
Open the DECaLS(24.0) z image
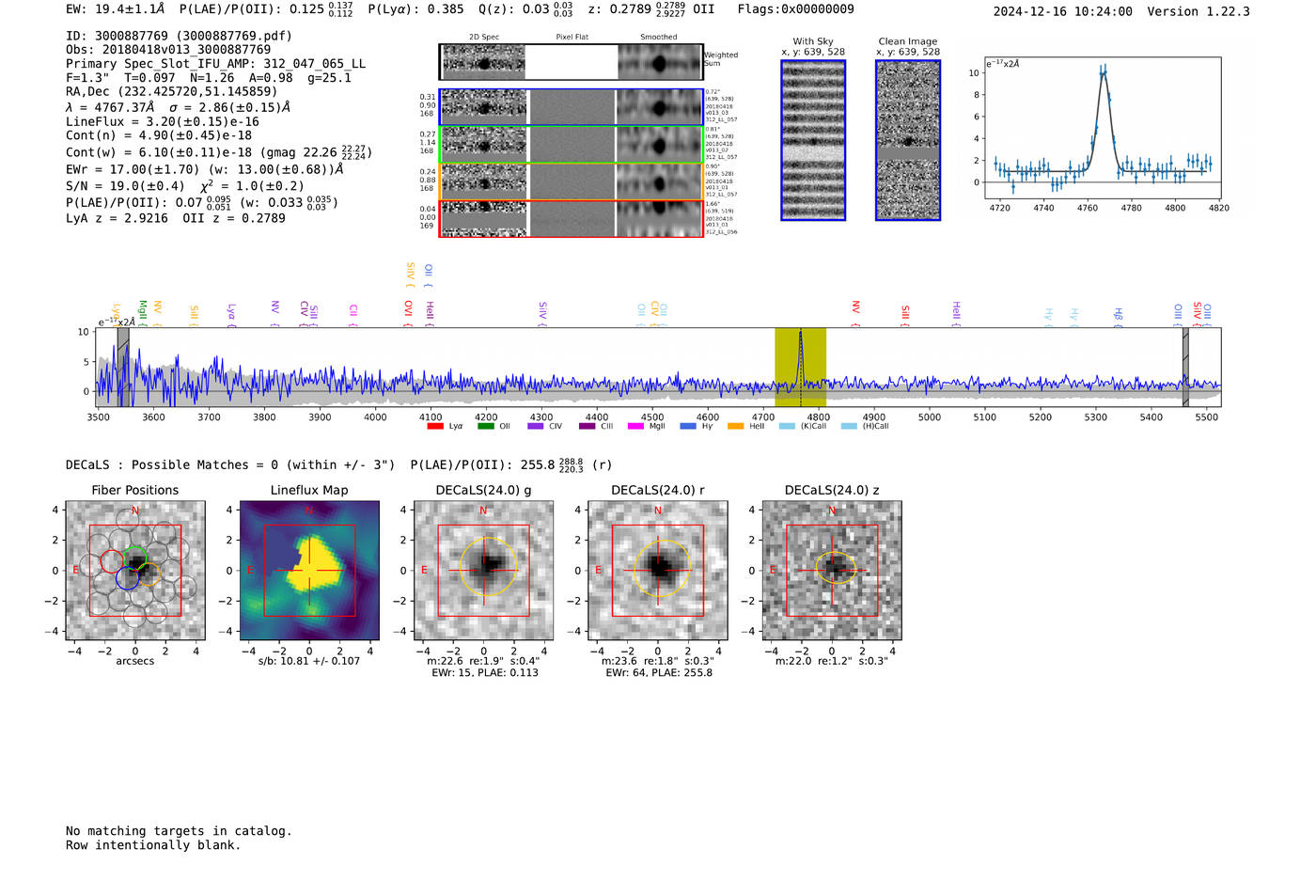(x=832, y=571)
